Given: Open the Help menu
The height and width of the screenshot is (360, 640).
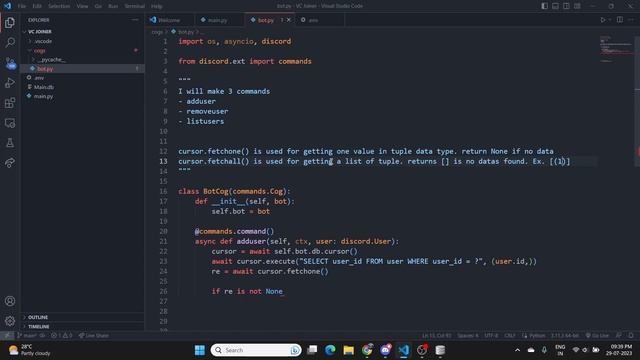Looking at the screenshot, I should coord(156,6).
